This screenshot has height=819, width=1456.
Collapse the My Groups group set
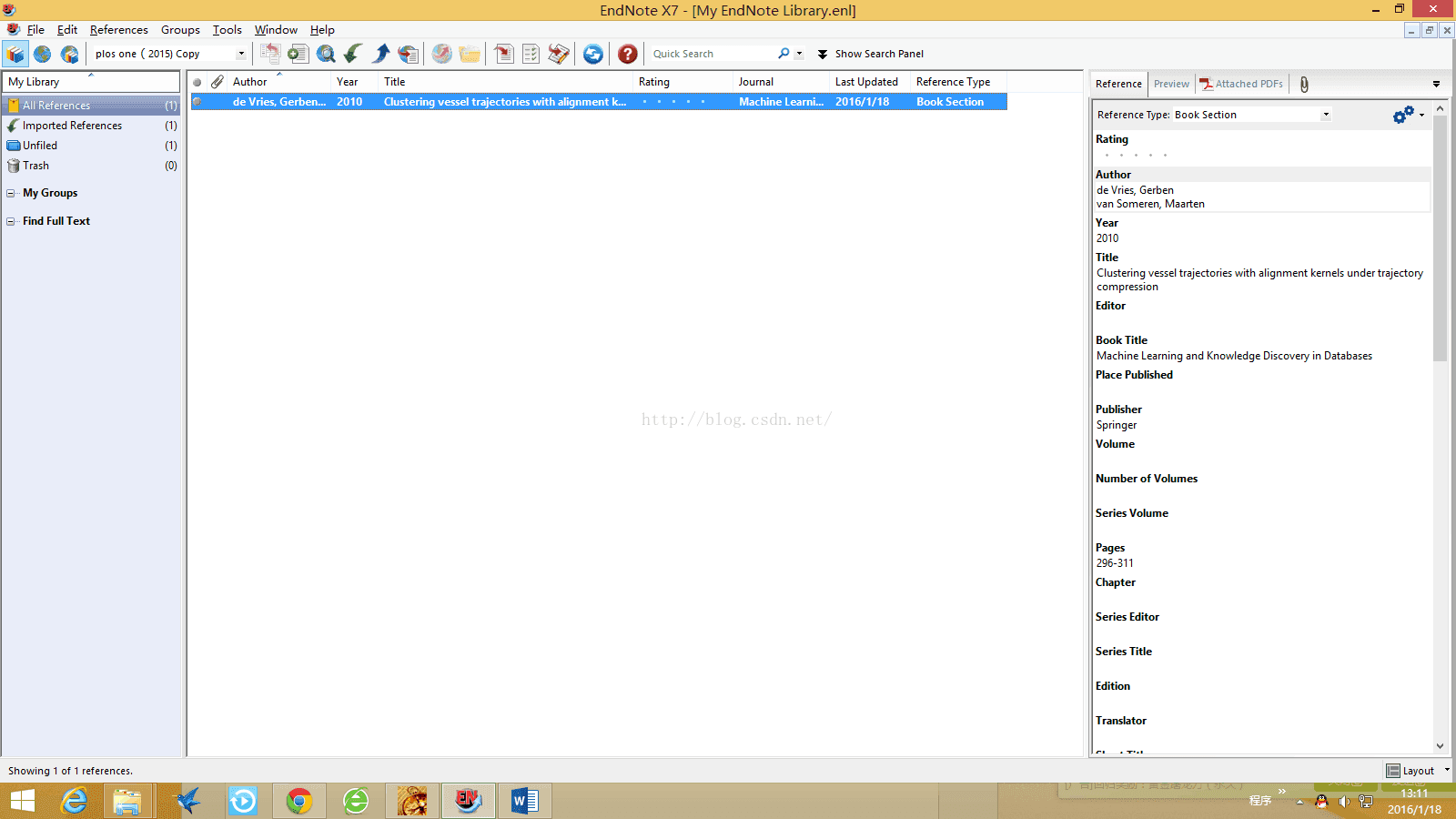tap(11, 193)
